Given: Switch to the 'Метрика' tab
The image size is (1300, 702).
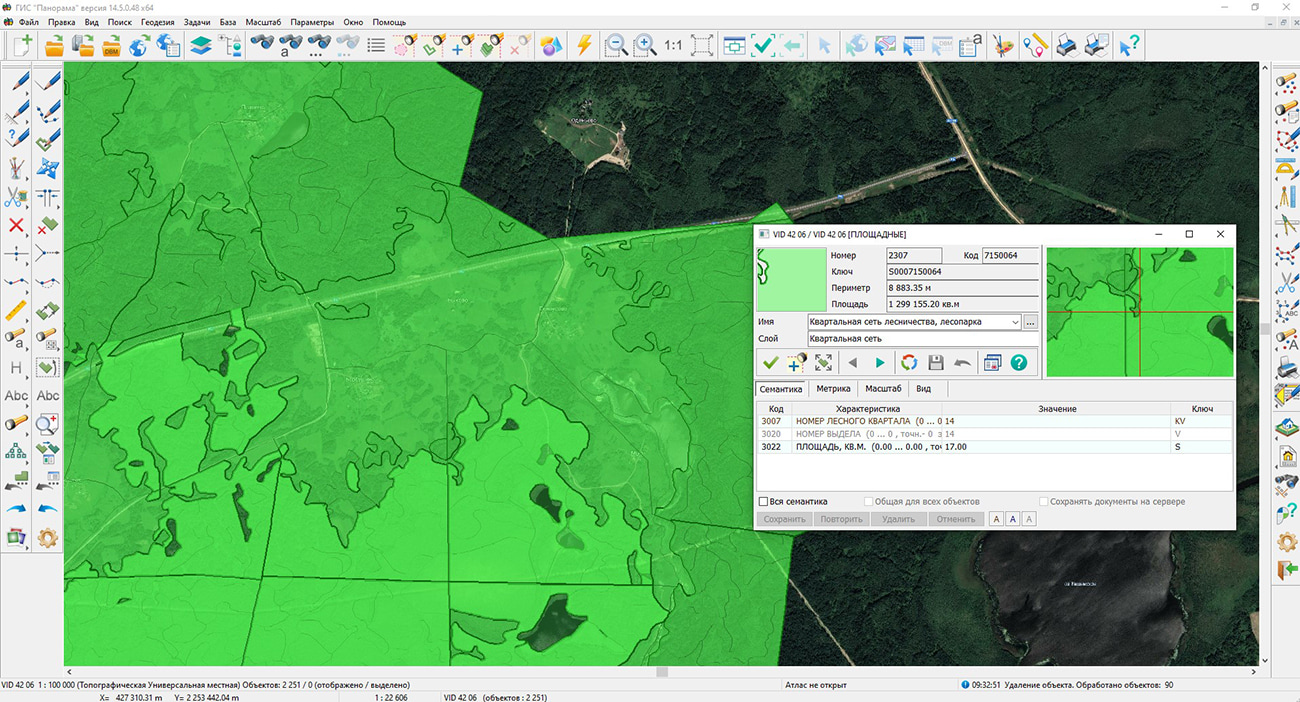Looking at the screenshot, I should click(x=833, y=389).
